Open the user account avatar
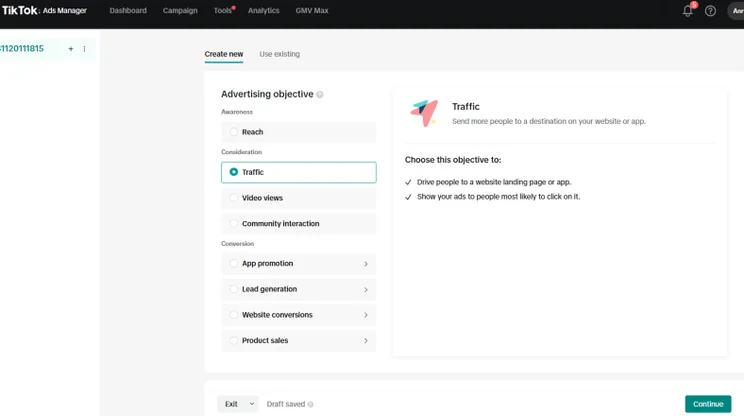 pos(736,11)
